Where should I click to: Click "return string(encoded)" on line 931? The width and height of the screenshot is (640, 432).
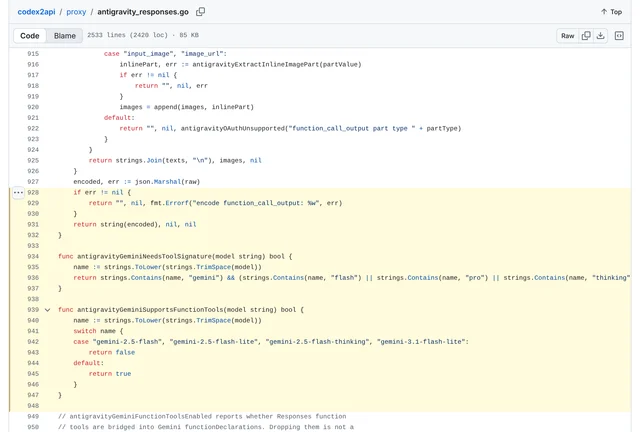point(116,224)
